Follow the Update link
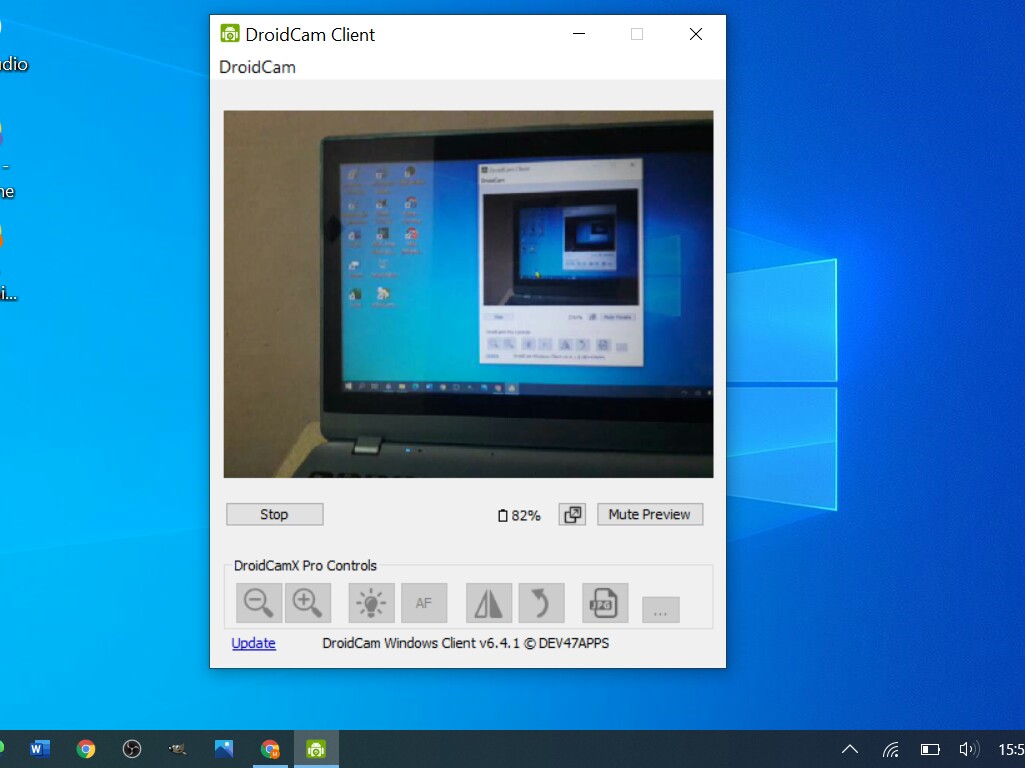Image resolution: width=1025 pixels, height=768 pixels. [253, 643]
